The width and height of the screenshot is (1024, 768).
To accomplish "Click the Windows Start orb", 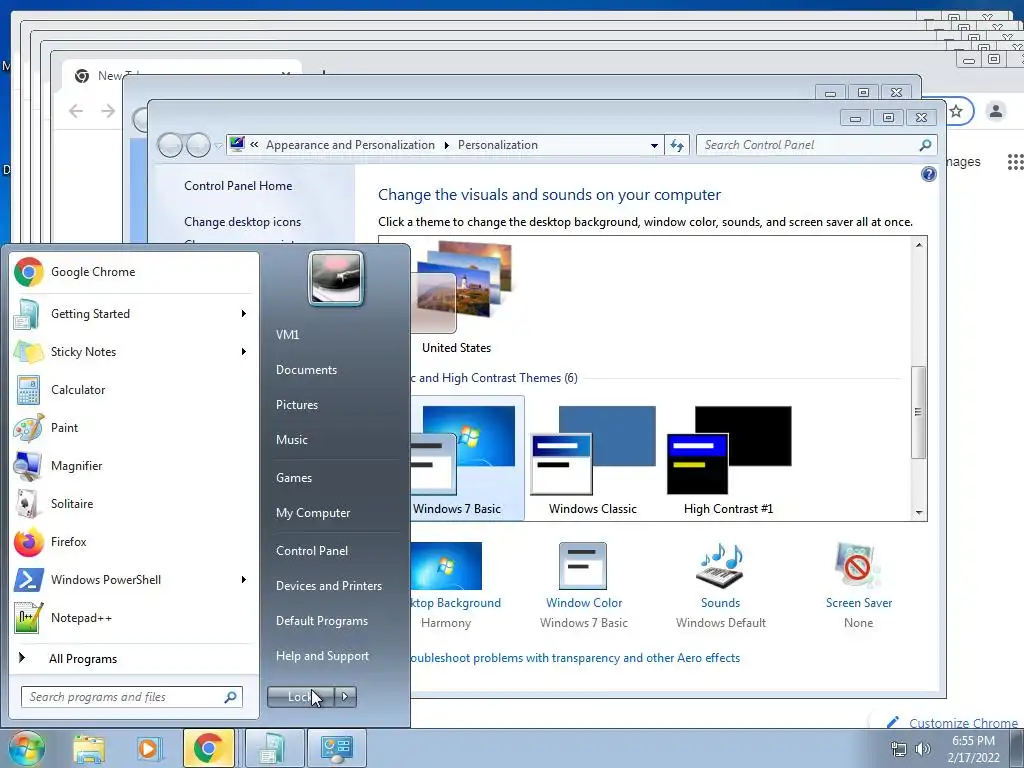I will [x=26, y=748].
